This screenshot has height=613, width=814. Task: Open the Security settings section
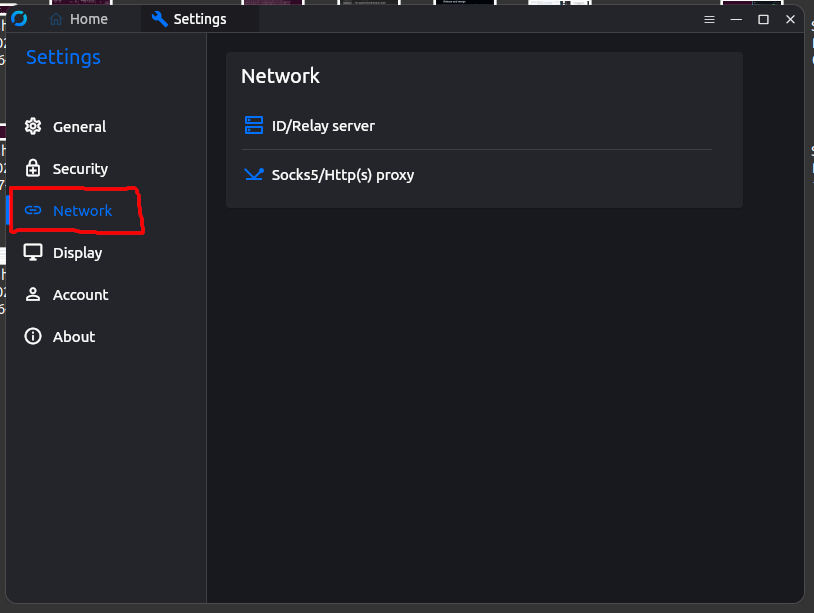pos(80,169)
